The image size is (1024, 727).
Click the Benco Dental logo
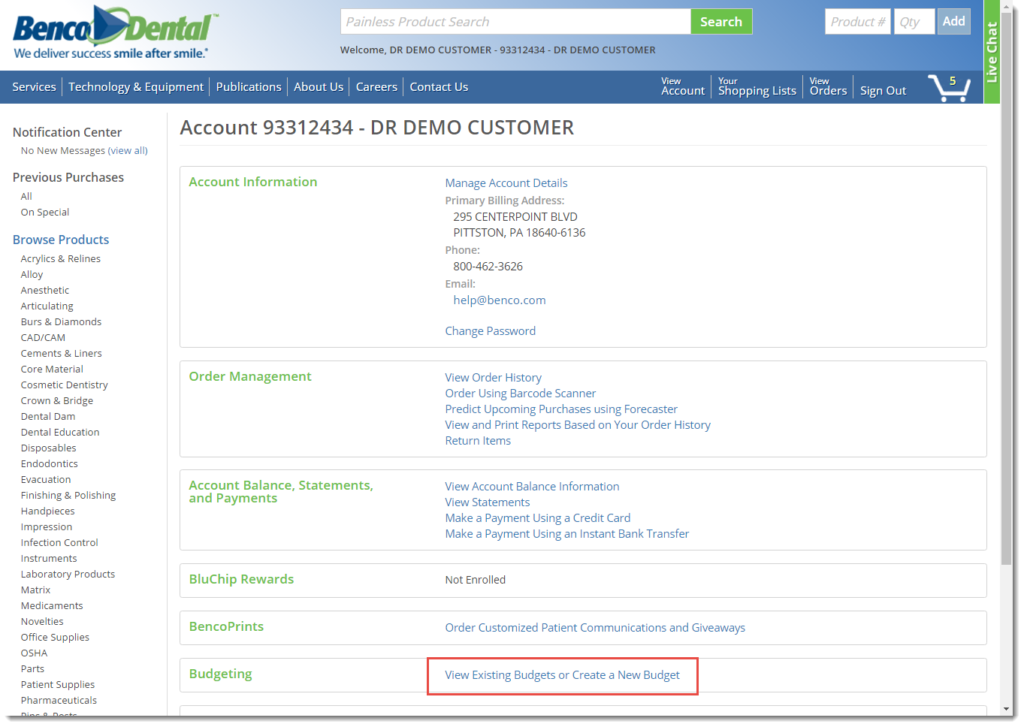pos(112,32)
